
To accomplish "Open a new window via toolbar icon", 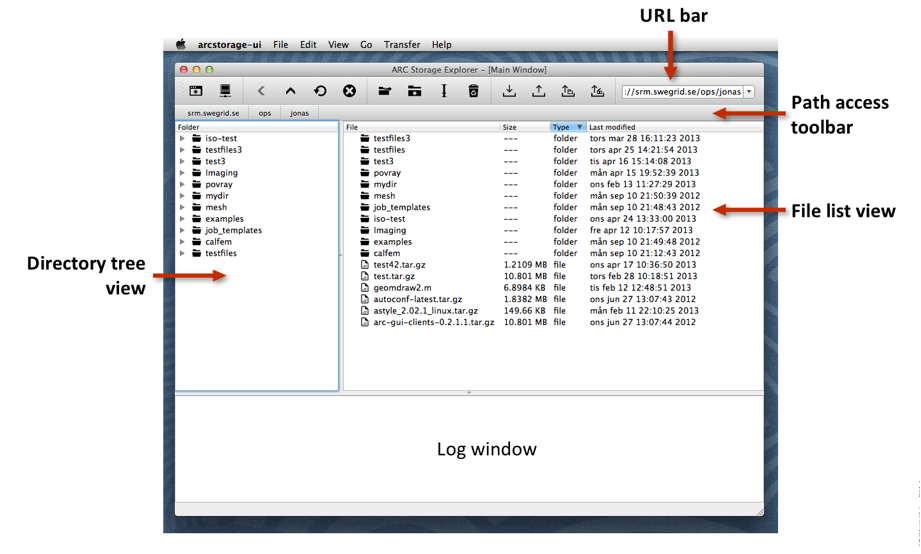I will pyautogui.click(x=196, y=91).
